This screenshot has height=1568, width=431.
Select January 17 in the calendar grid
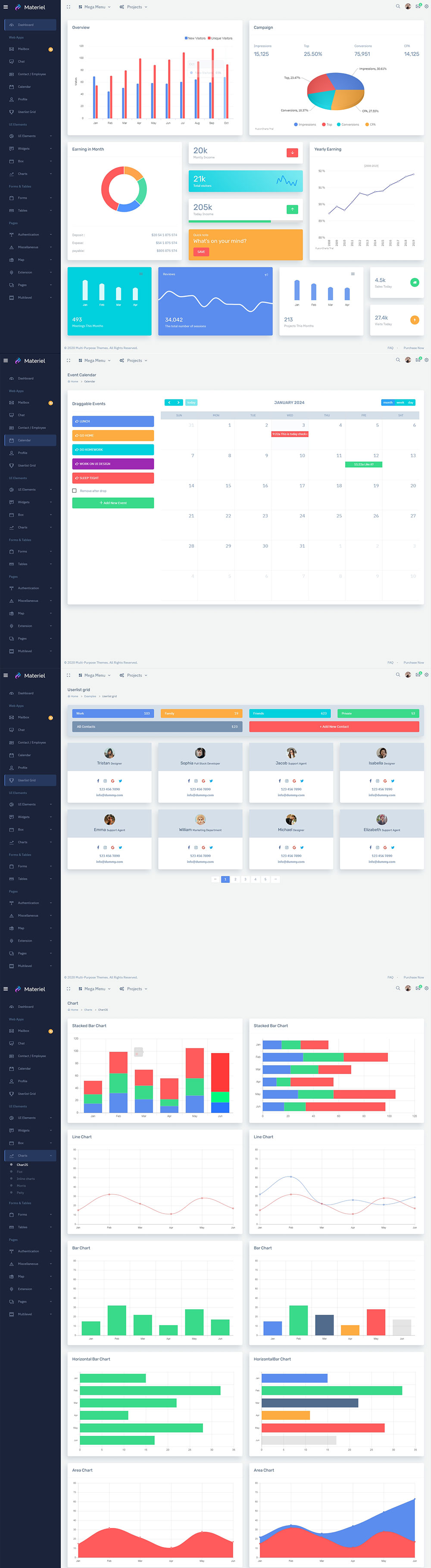click(x=290, y=494)
